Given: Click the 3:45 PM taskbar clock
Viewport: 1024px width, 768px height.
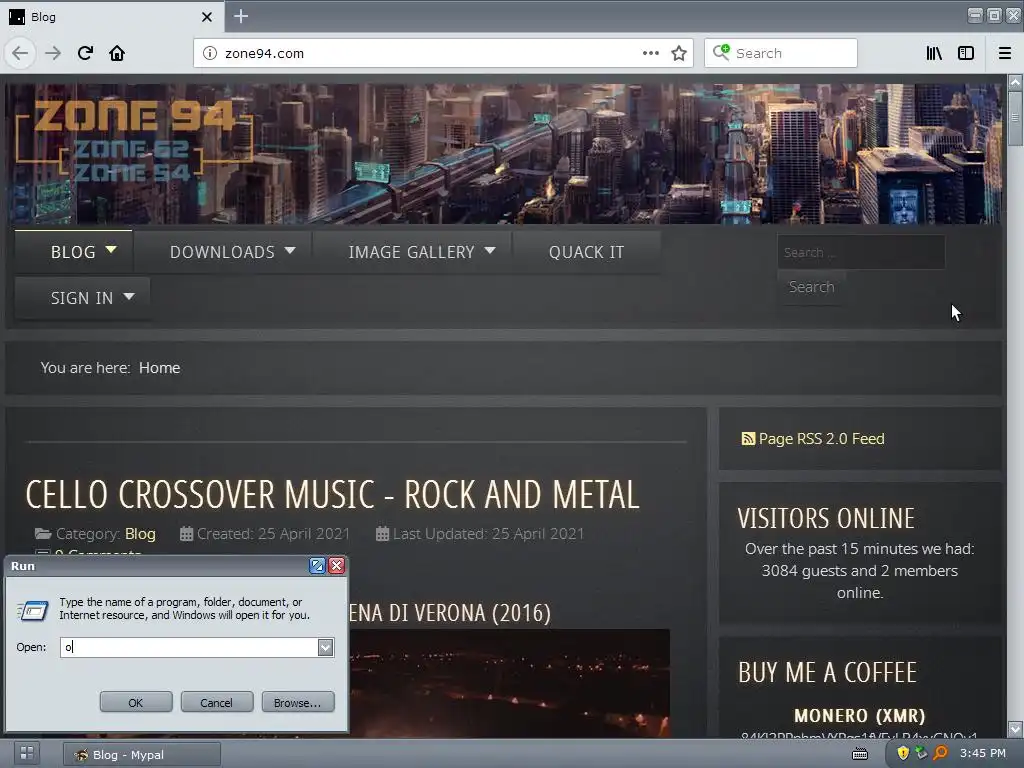Looking at the screenshot, I should [982, 753].
